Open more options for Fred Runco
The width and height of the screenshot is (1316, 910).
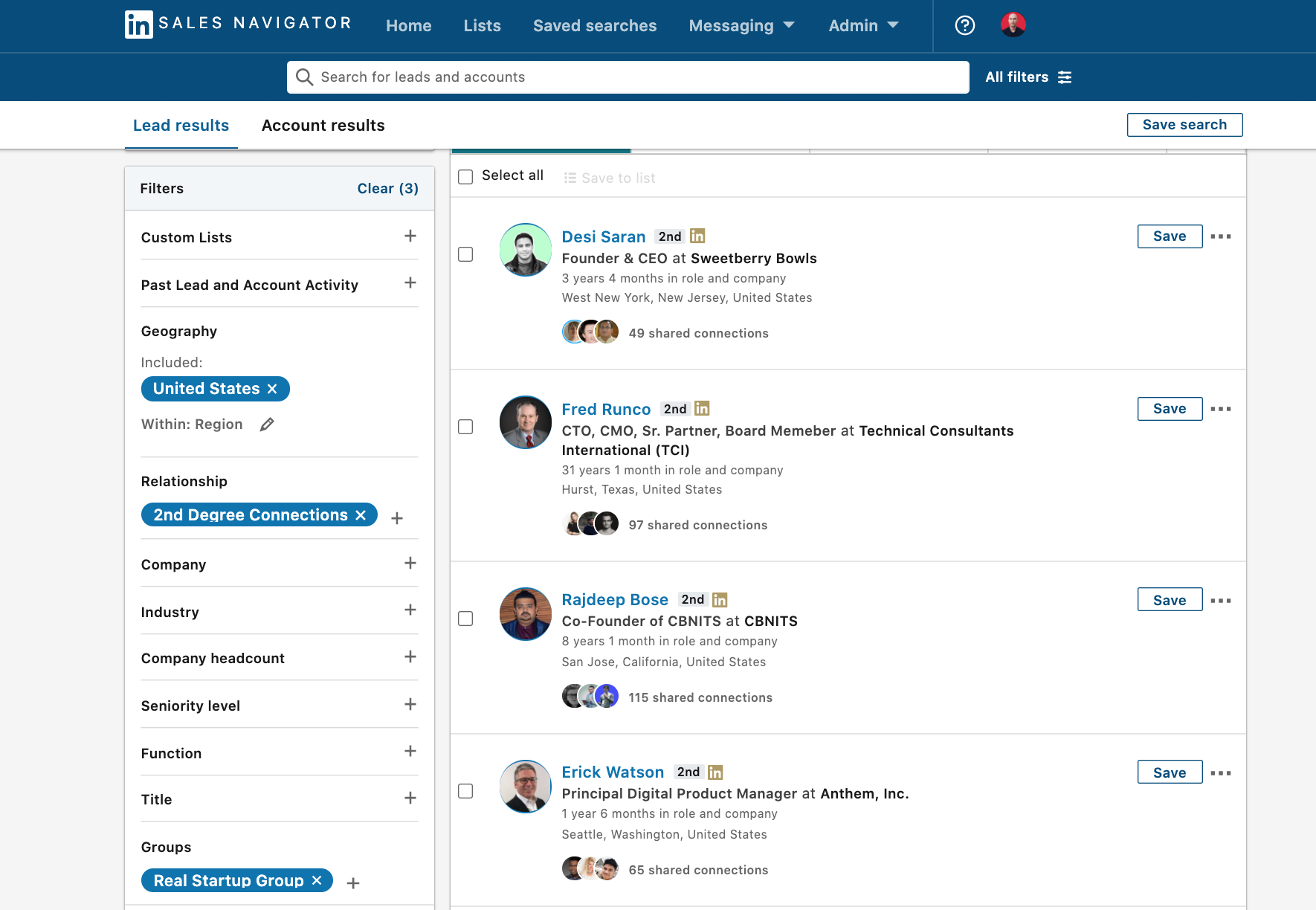coord(1221,409)
